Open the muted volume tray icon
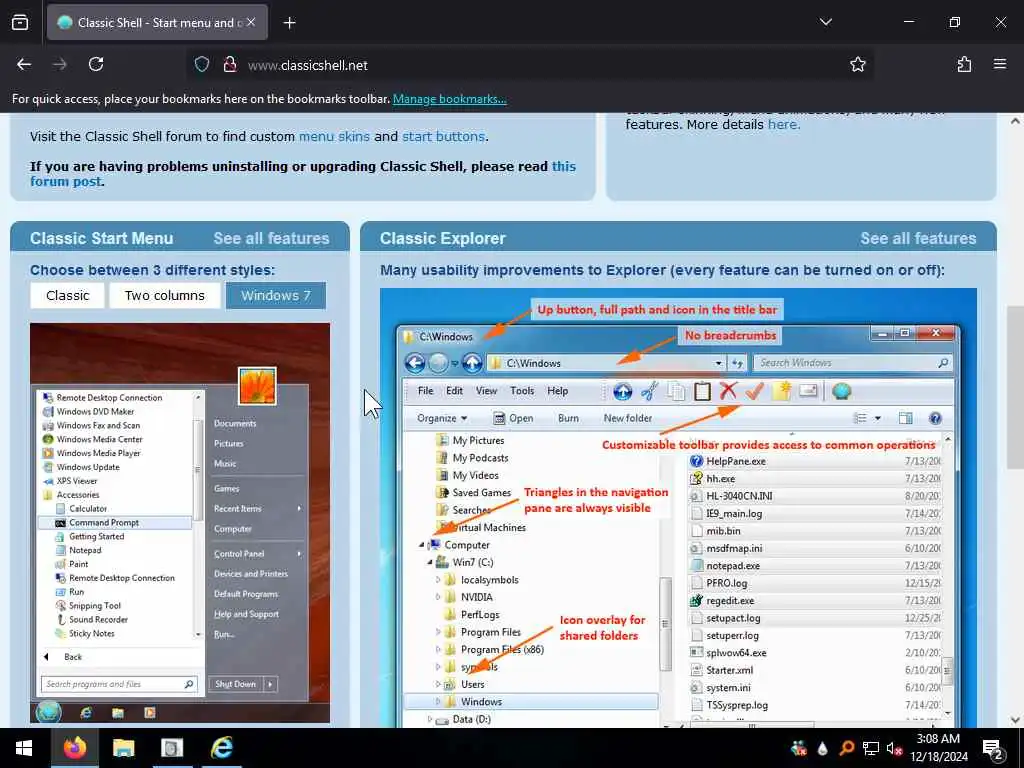 point(894,749)
